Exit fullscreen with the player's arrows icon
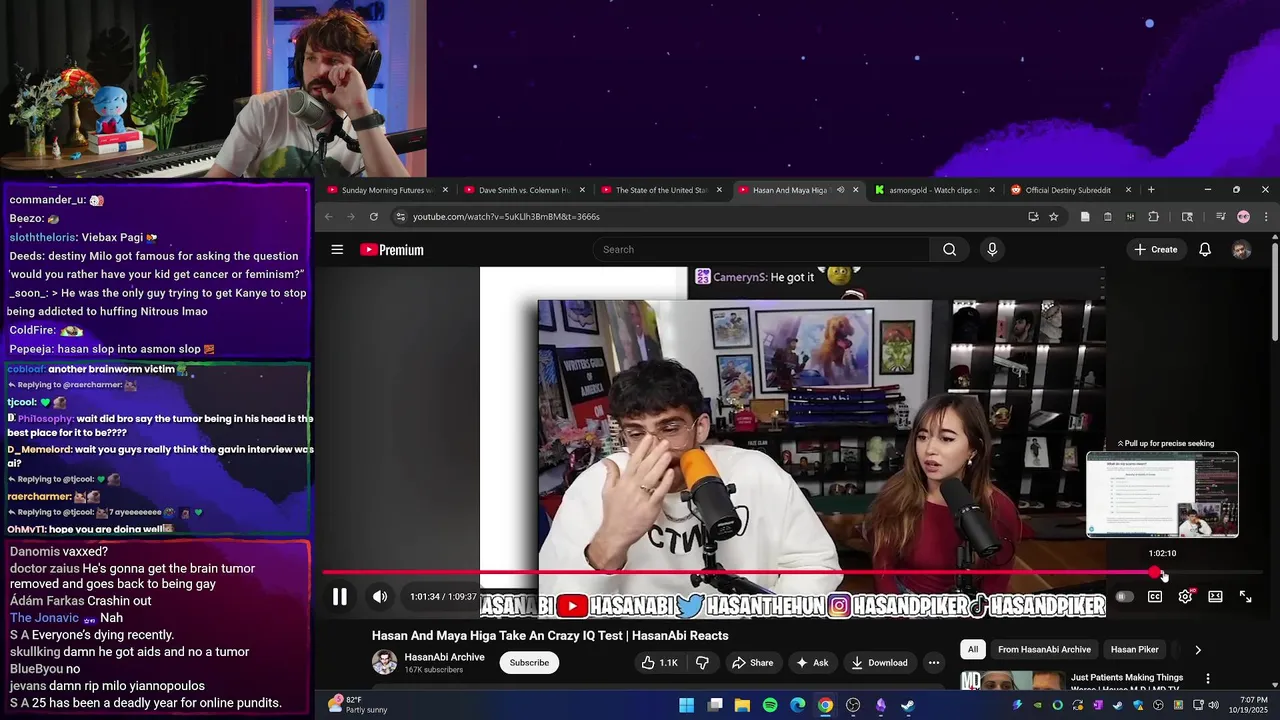This screenshot has height=720, width=1280. coord(1246,597)
